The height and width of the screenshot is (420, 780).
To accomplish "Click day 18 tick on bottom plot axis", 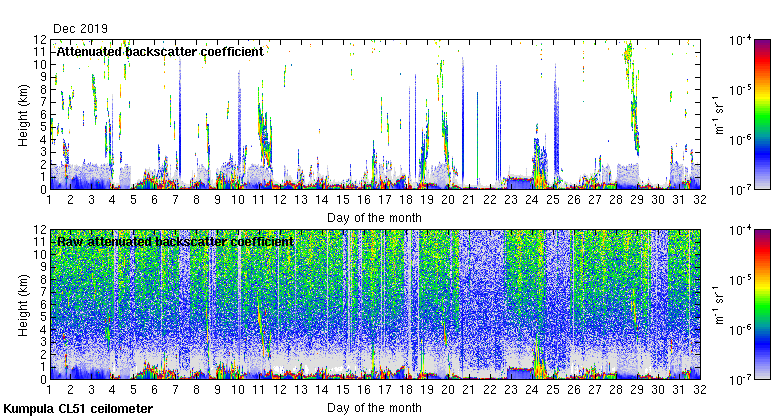I will [406, 390].
